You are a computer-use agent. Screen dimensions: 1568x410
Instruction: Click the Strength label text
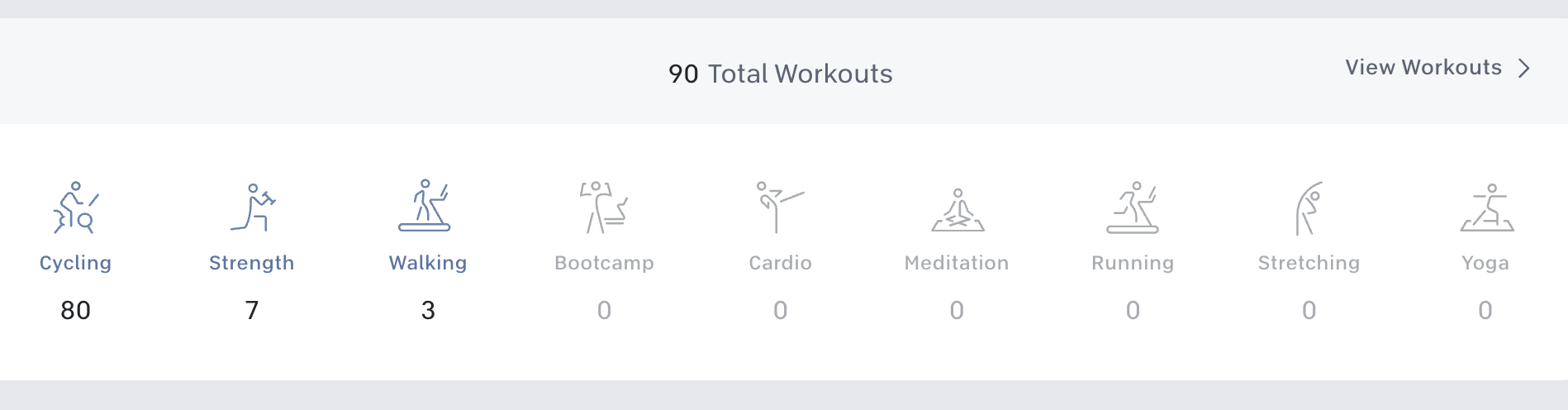pos(252,263)
